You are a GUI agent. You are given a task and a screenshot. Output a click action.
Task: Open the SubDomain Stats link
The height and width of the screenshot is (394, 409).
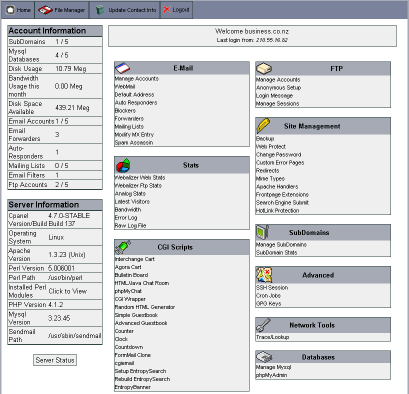(x=277, y=253)
